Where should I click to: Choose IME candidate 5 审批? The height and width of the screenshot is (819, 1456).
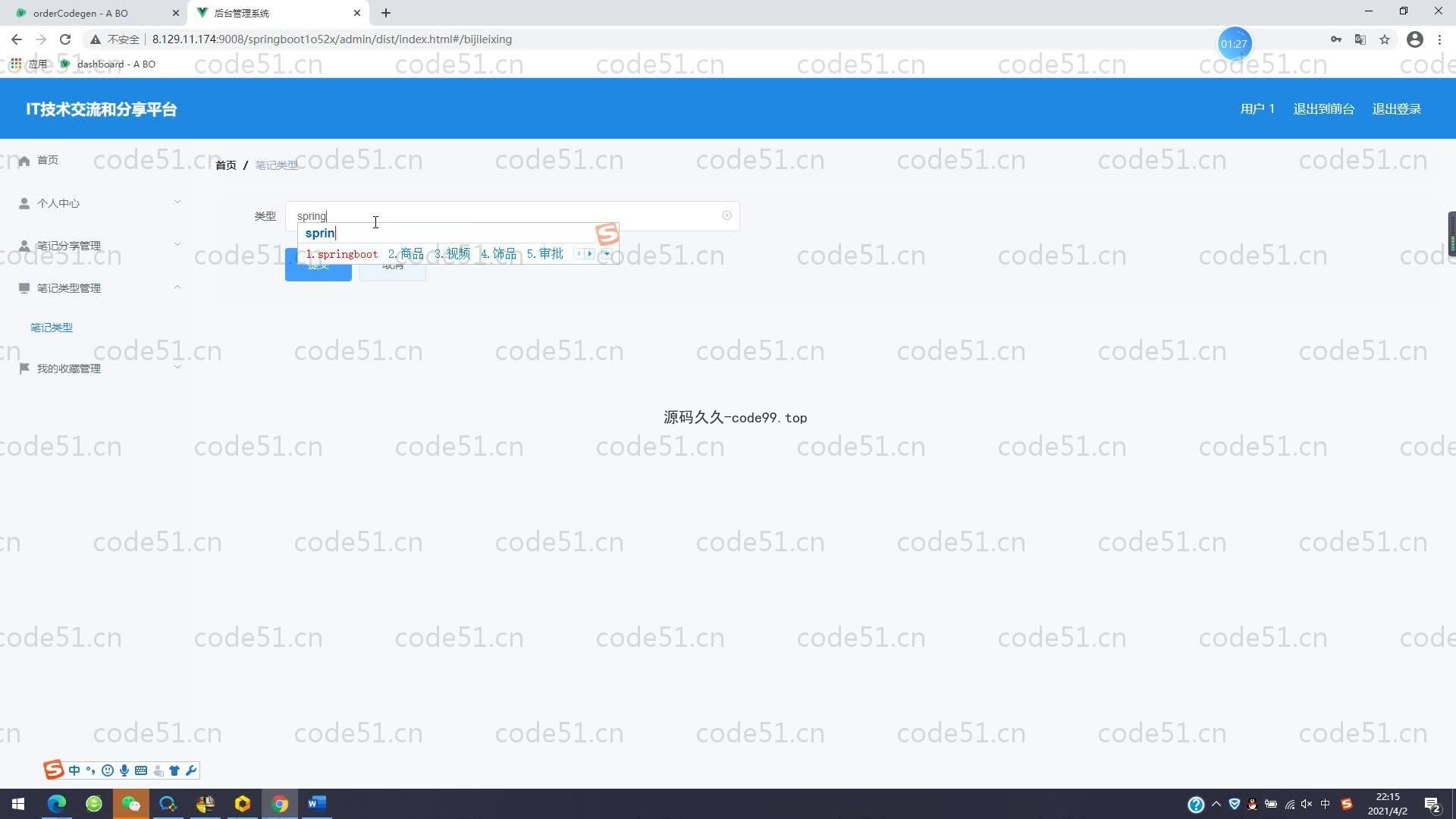tap(544, 254)
